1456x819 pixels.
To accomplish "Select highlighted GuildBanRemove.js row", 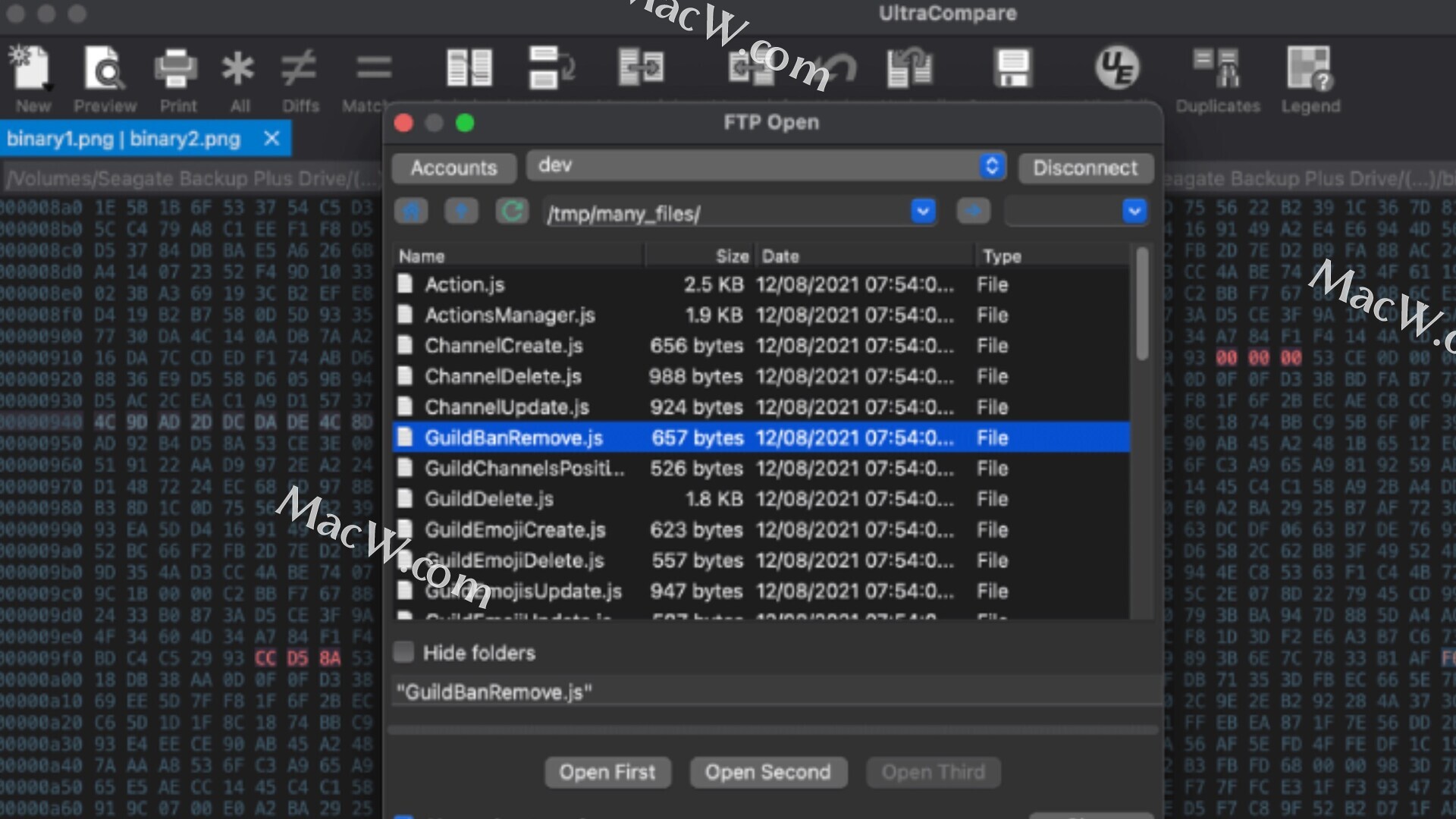I will click(x=761, y=438).
